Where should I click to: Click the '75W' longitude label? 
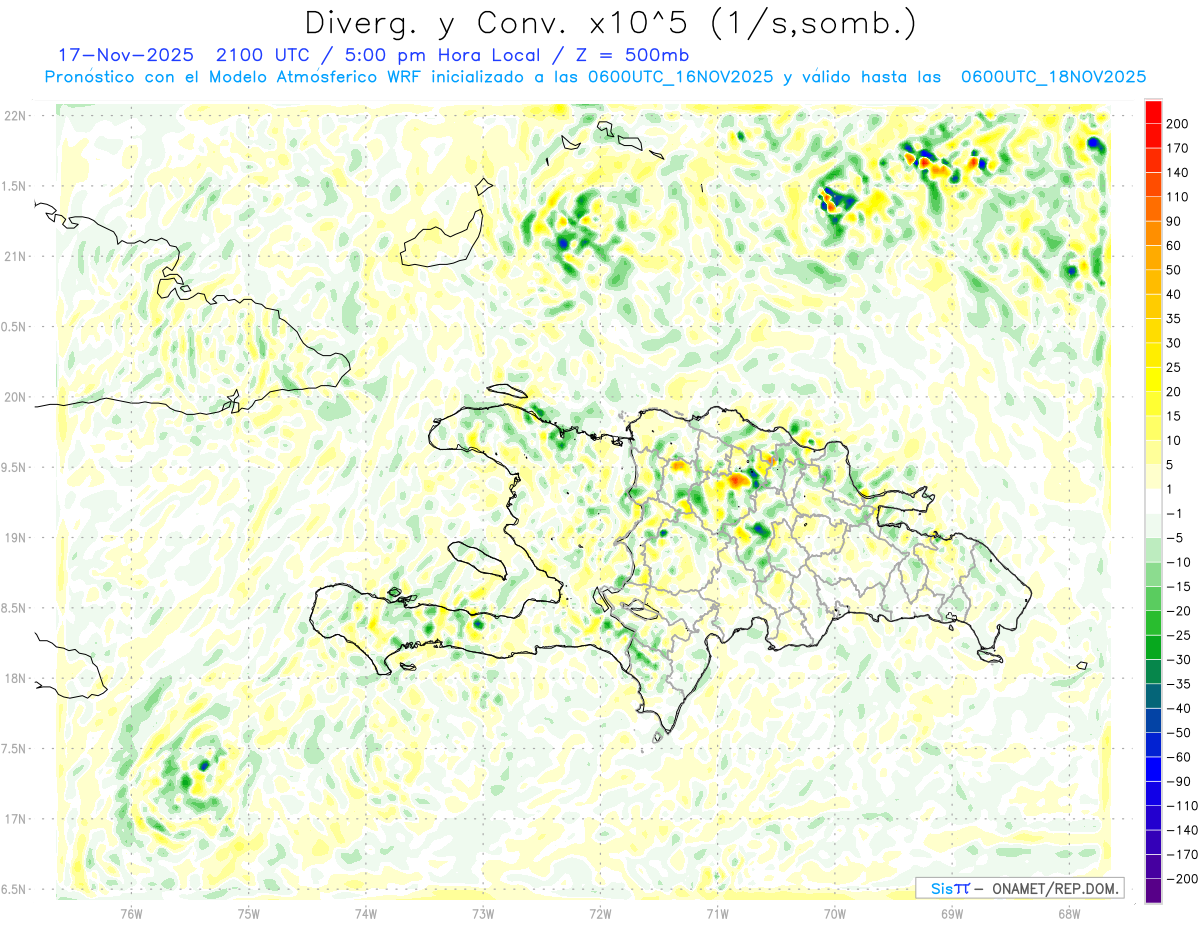pos(248,913)
